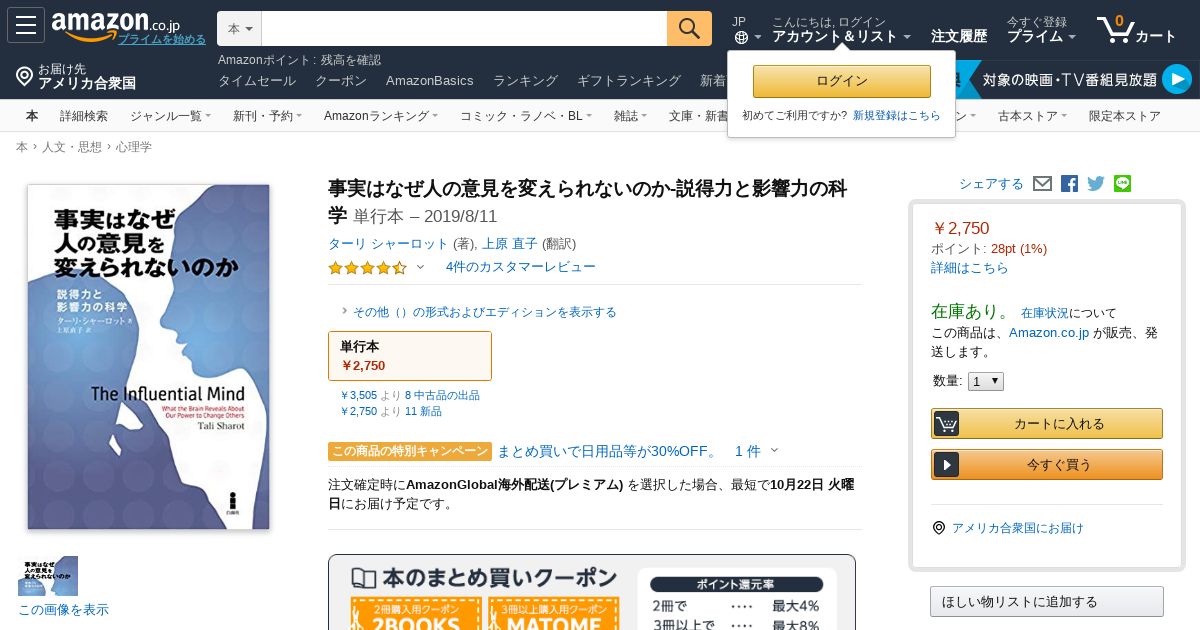
Task: Open the 本 search category dropdown
Action: point(239,29)
